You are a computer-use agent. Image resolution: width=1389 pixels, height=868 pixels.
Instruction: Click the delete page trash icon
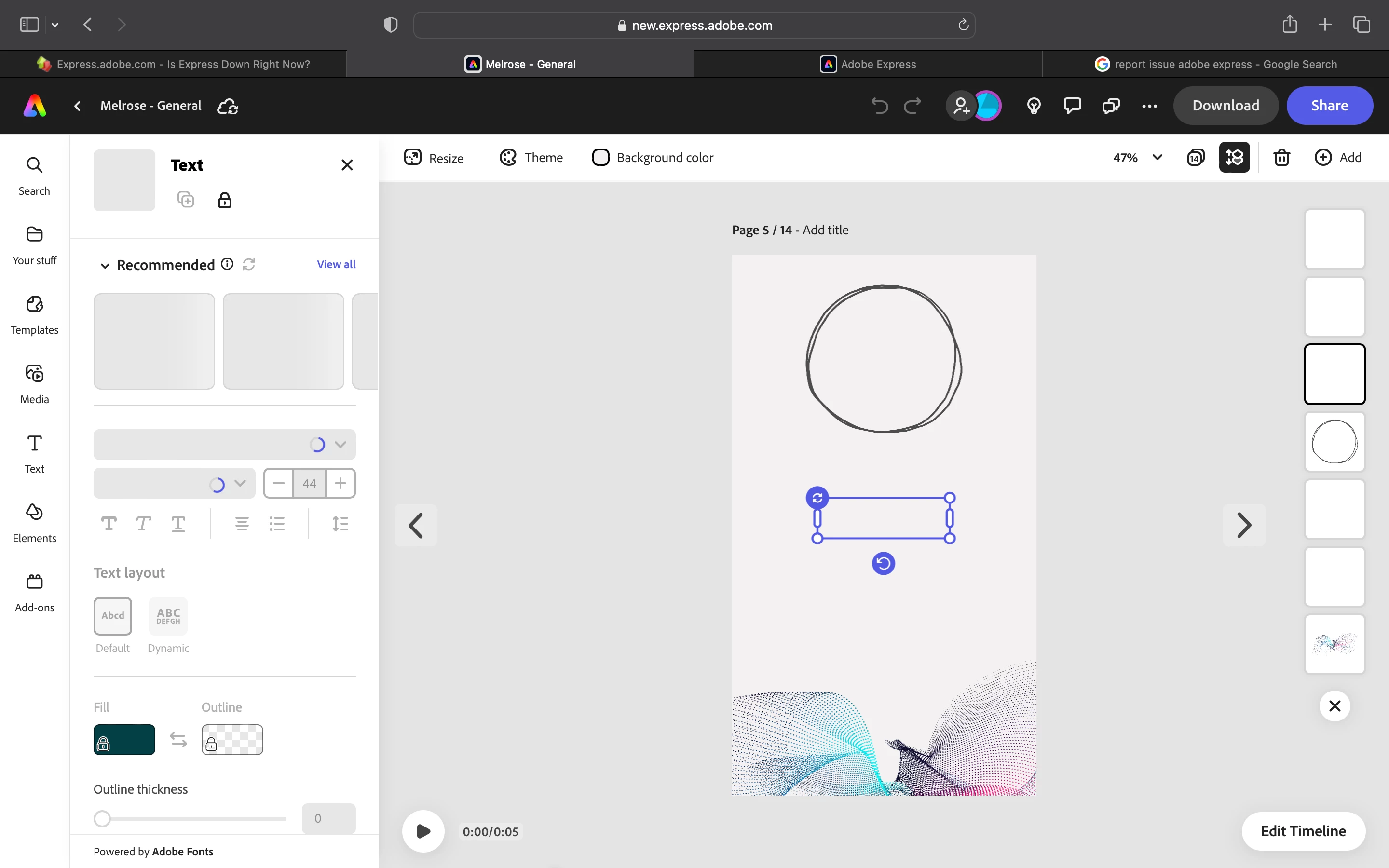pos(1281,157)
